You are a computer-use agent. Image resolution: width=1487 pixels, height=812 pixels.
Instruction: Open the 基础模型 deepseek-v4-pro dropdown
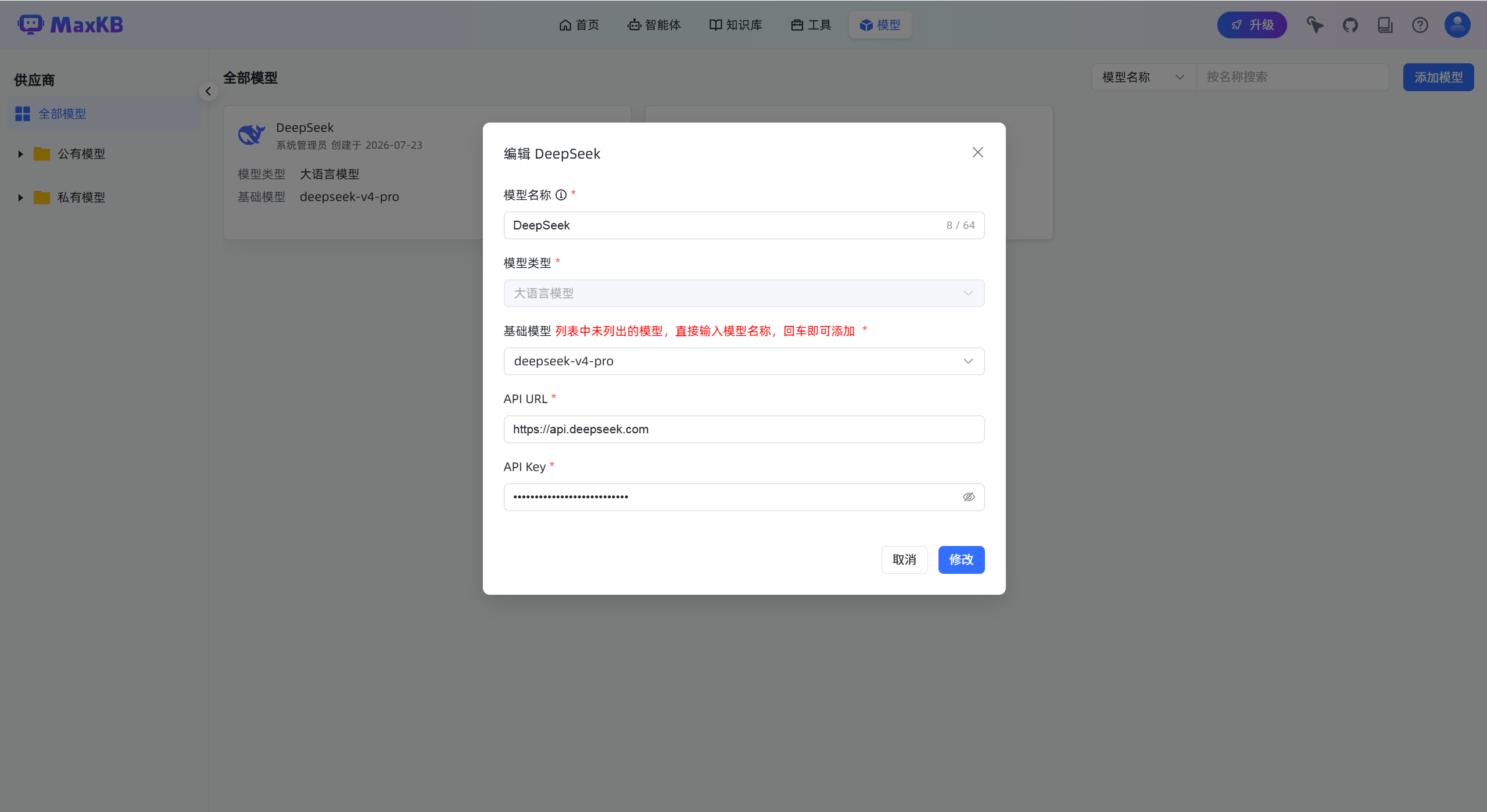[744, 361]
